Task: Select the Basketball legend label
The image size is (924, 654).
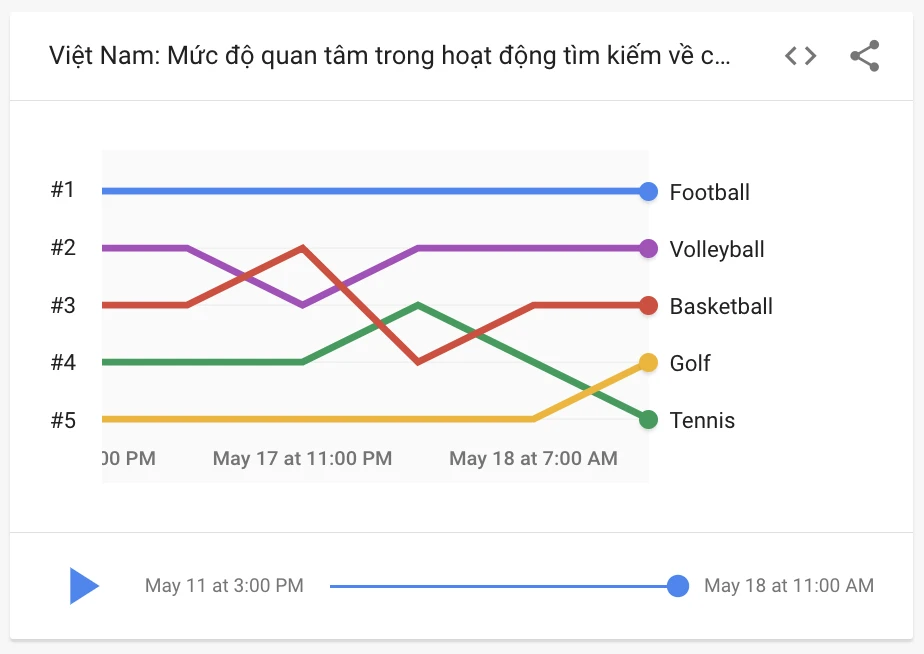Action: [x=721, y=306]
